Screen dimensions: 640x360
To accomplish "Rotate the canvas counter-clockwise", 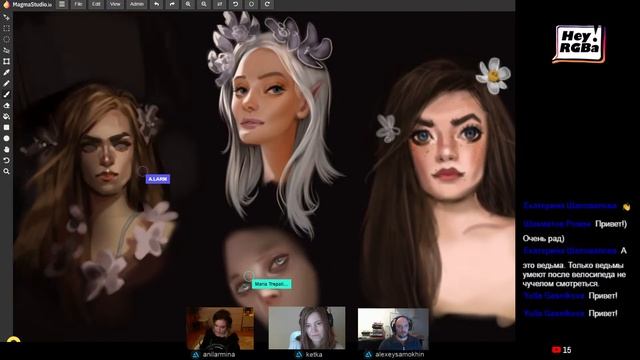I will 236,4.
